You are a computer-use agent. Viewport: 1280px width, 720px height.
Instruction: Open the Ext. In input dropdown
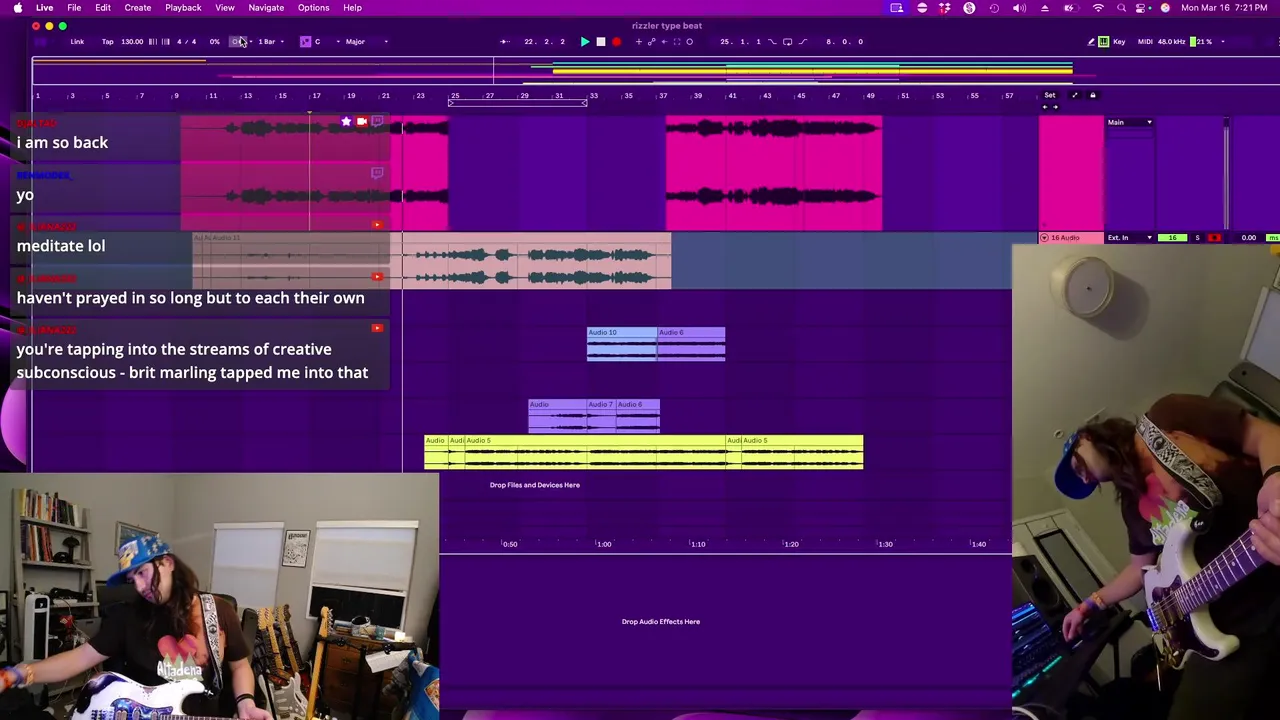pos(1129,238)
